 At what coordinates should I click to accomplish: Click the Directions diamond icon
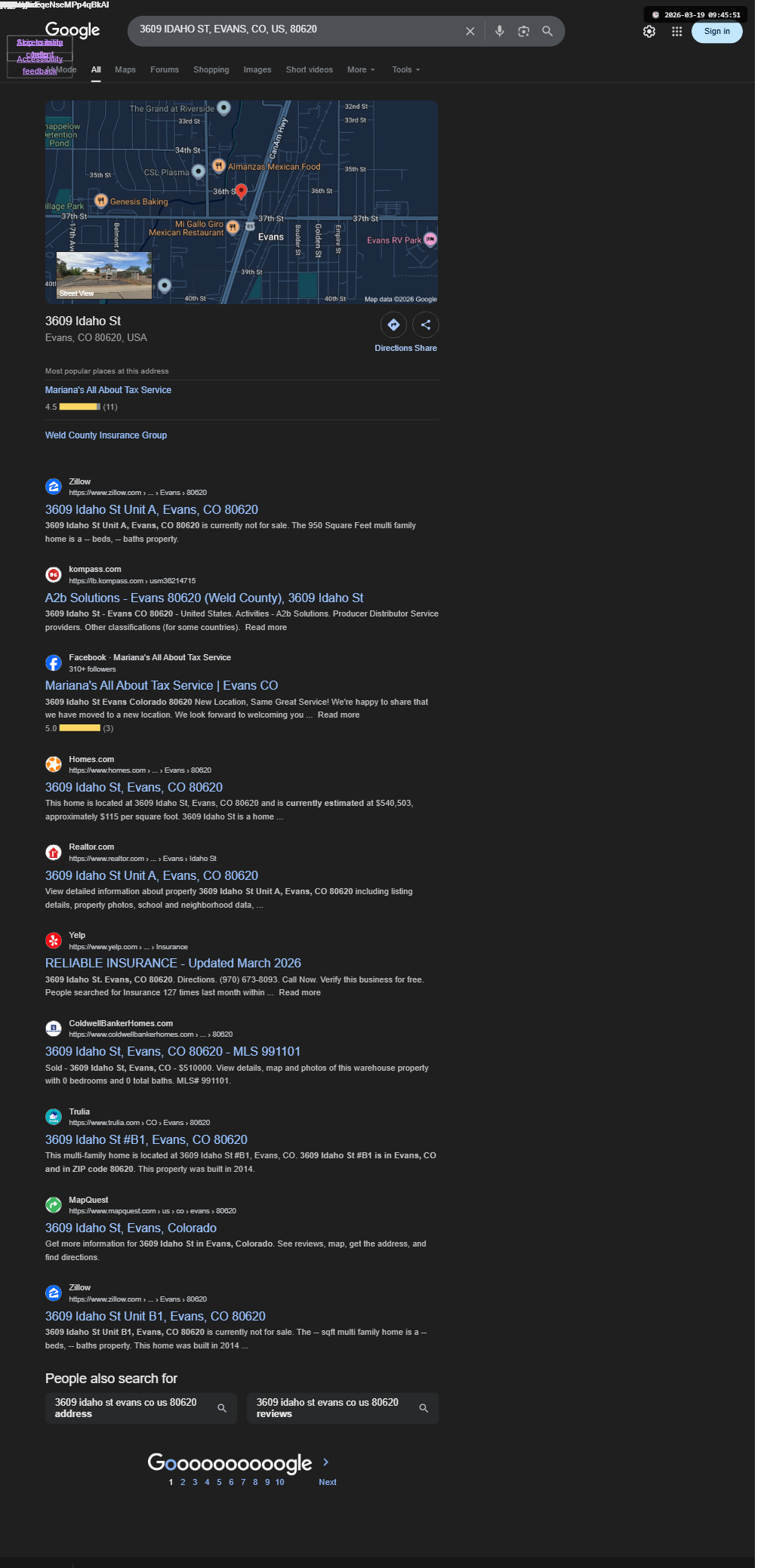(x=393, y=324)
